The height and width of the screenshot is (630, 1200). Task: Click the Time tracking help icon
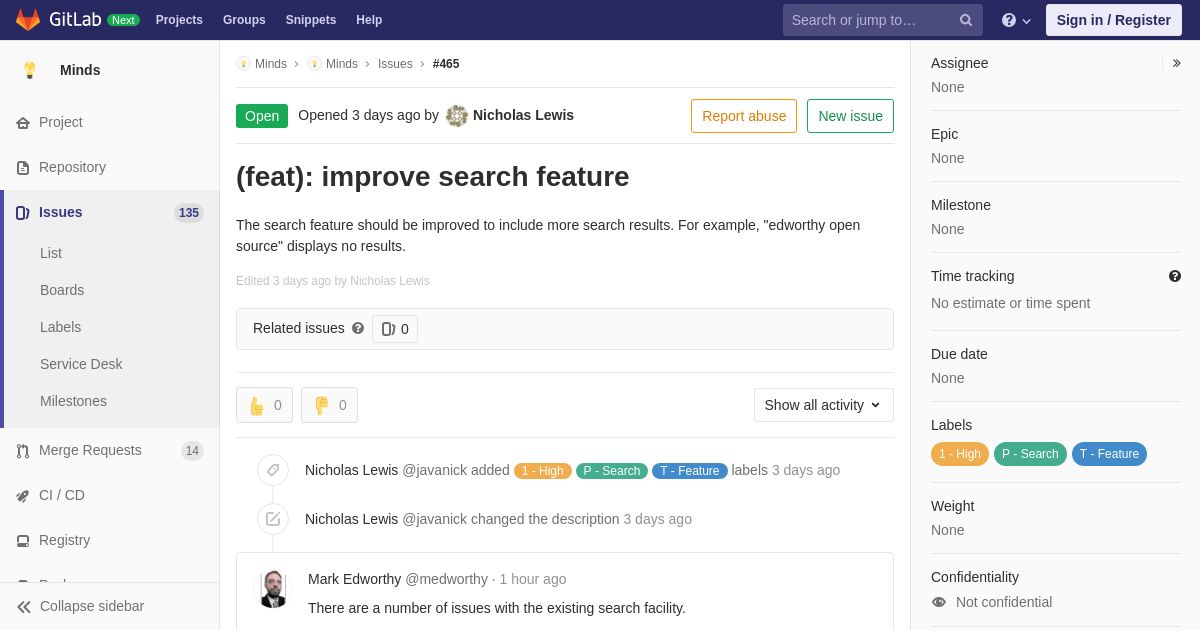[1175, 276]
